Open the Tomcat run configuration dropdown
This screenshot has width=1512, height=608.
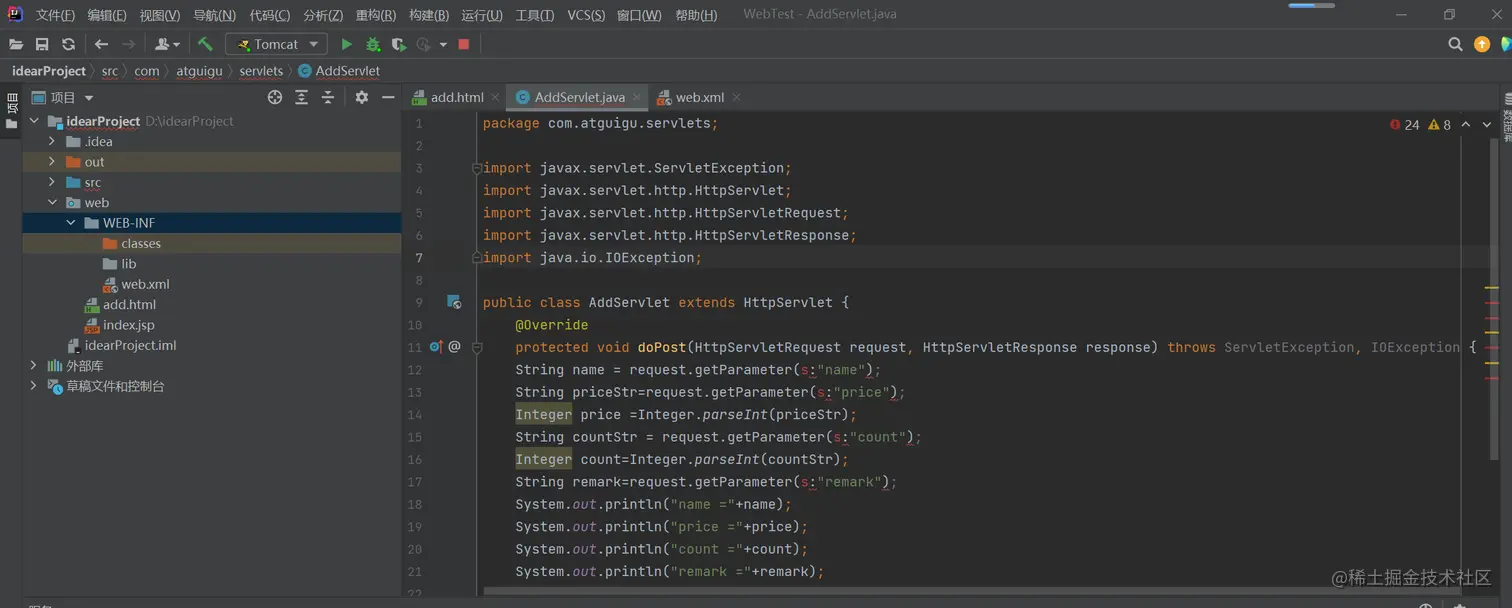click(277, 44)
